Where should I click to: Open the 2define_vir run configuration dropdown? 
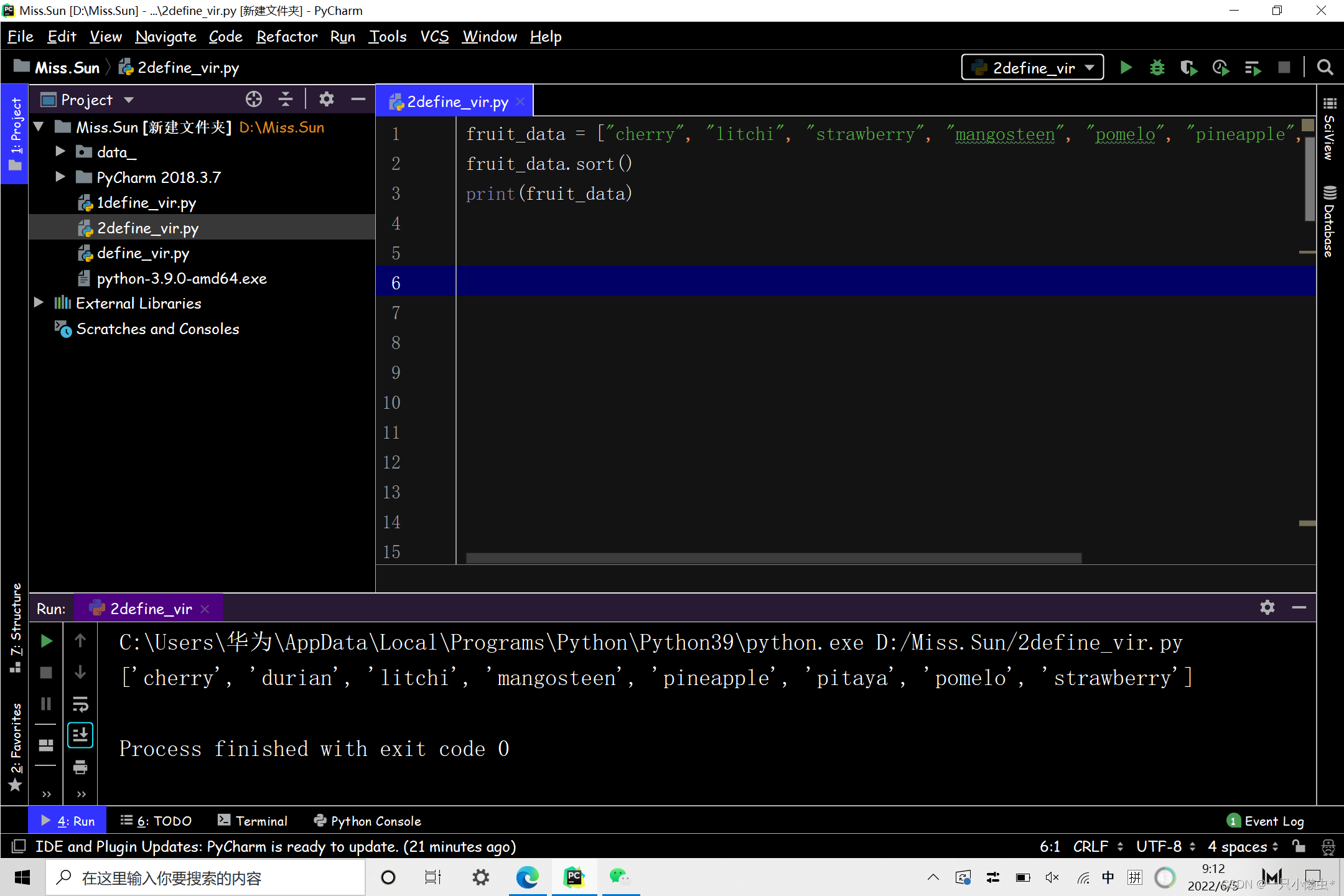1033,67
